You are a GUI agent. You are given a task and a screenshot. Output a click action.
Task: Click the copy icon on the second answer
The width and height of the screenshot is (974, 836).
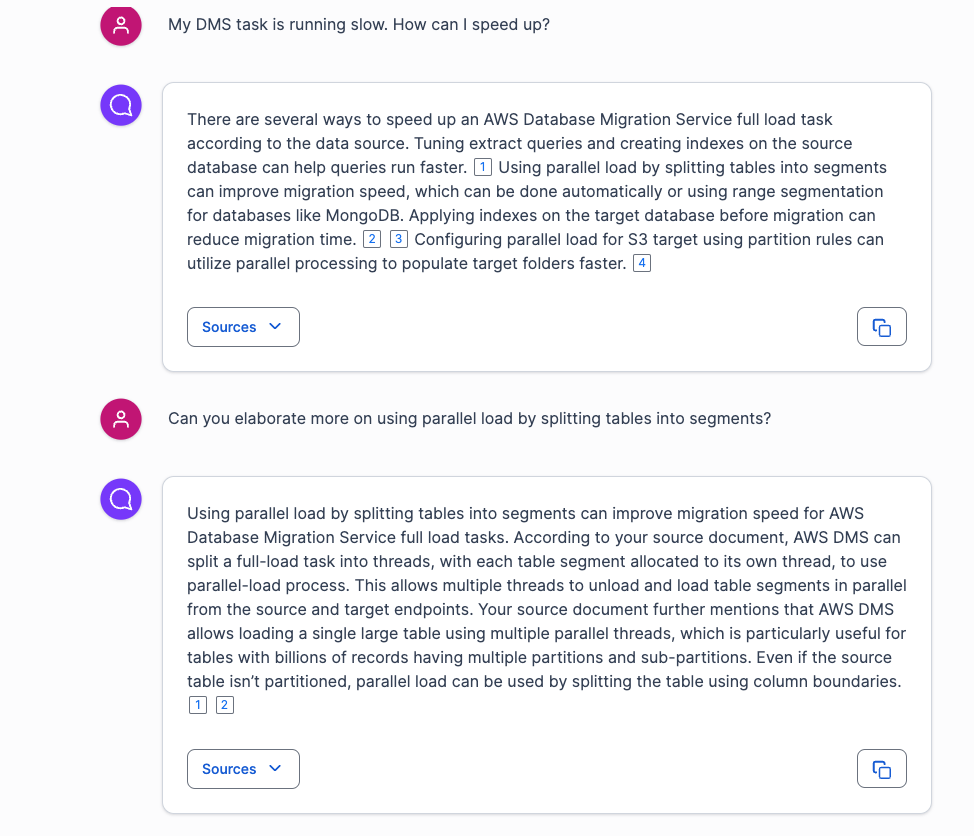click(881, 768)
